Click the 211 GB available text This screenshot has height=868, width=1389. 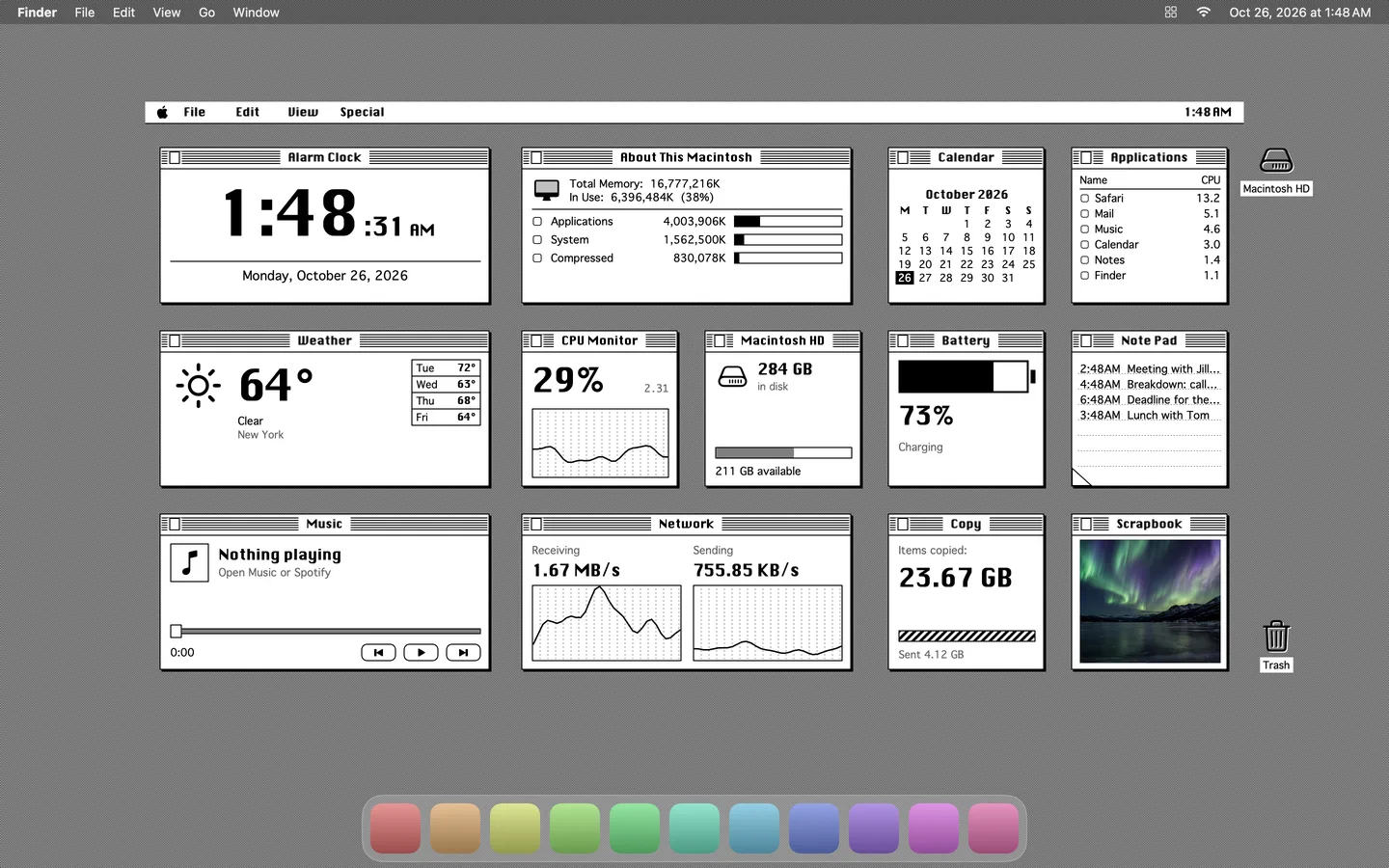click(758, 472)
